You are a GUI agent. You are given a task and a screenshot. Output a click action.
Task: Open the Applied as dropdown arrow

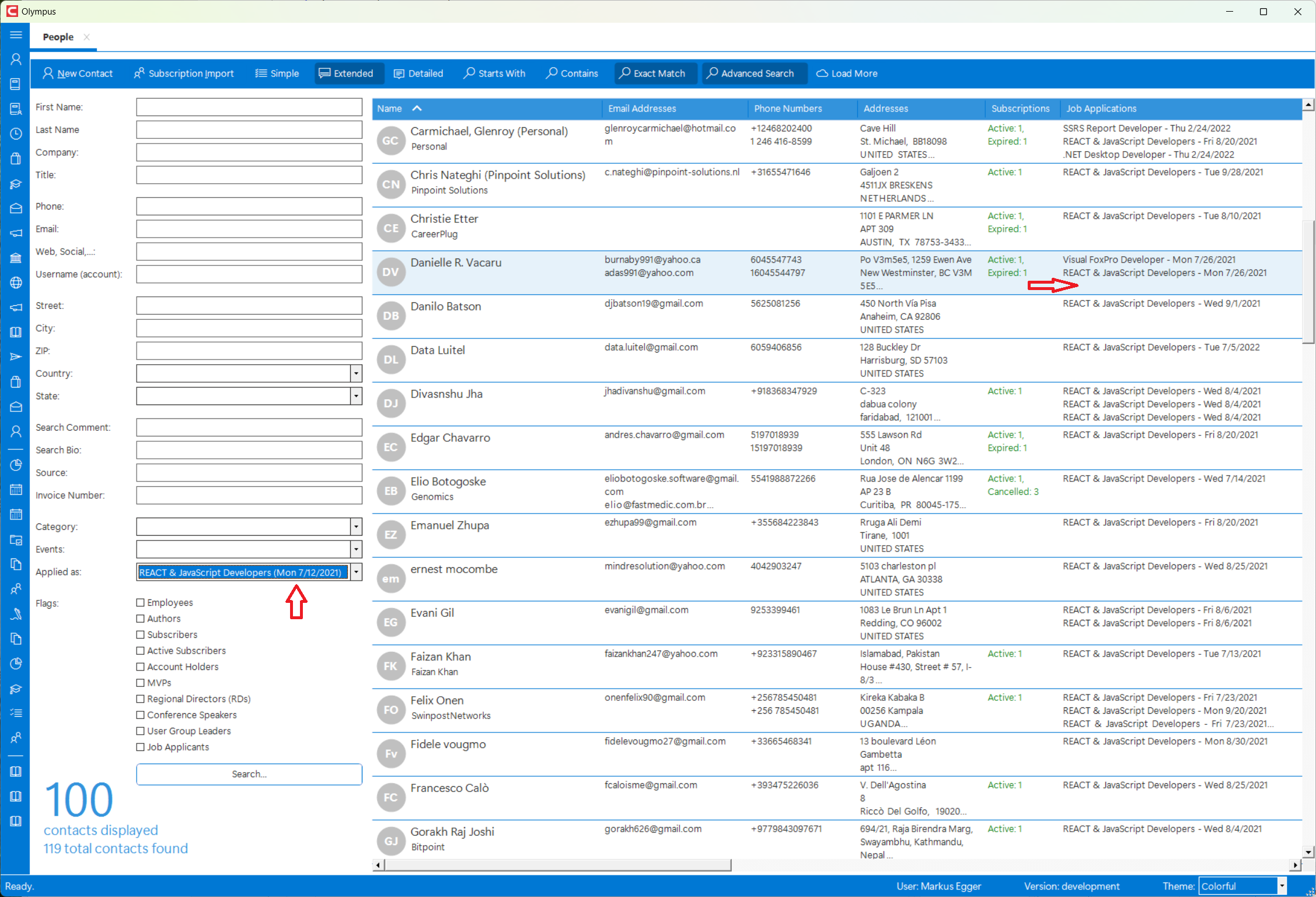355,573
